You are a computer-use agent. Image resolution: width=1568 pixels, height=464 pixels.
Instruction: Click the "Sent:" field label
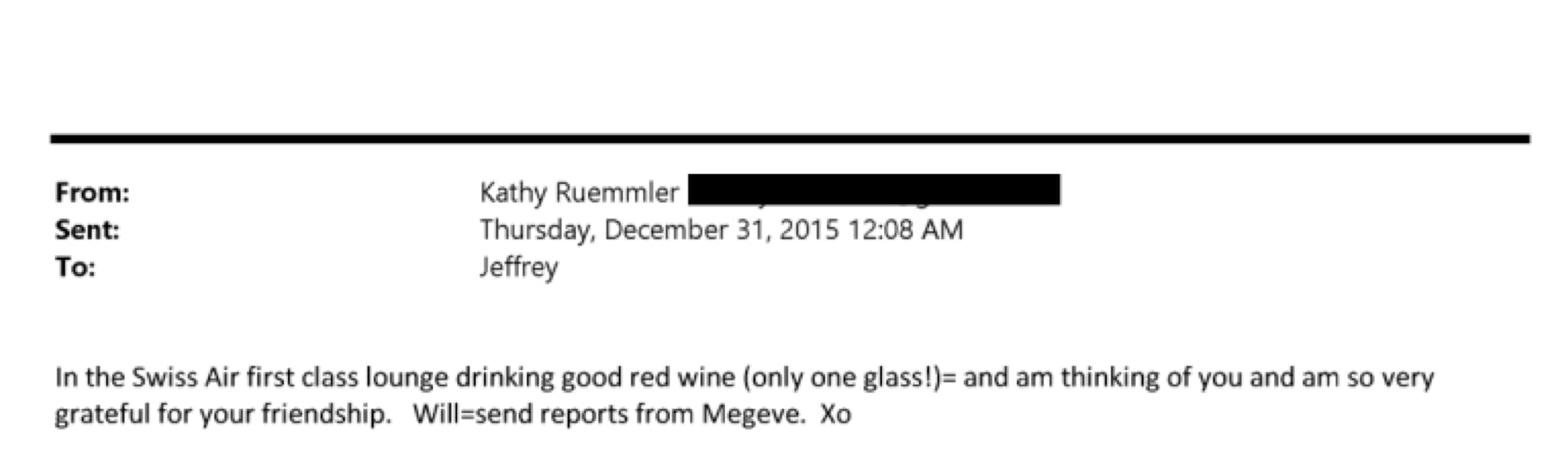point(87,230)
